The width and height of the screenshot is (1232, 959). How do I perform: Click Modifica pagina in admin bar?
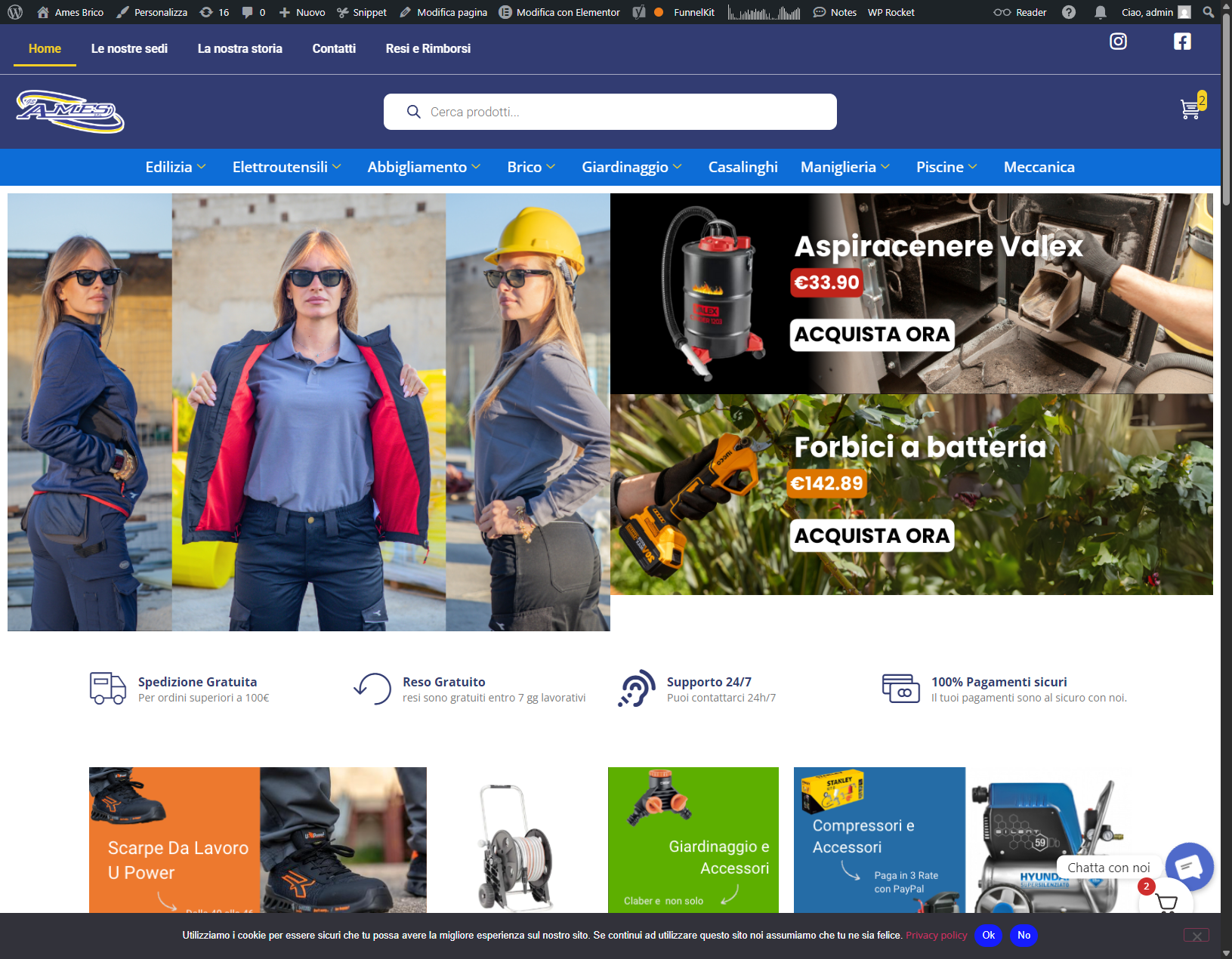coord(443,12)
